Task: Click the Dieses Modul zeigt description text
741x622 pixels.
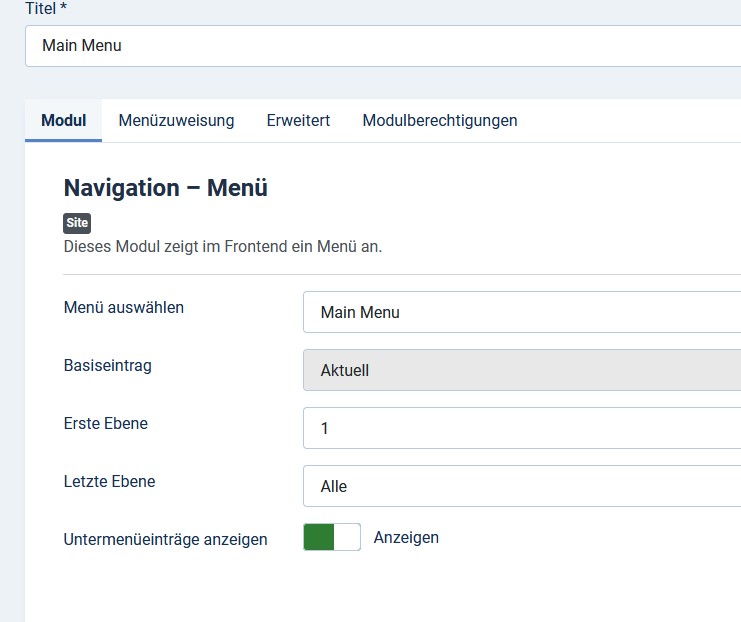Action: 223,247
